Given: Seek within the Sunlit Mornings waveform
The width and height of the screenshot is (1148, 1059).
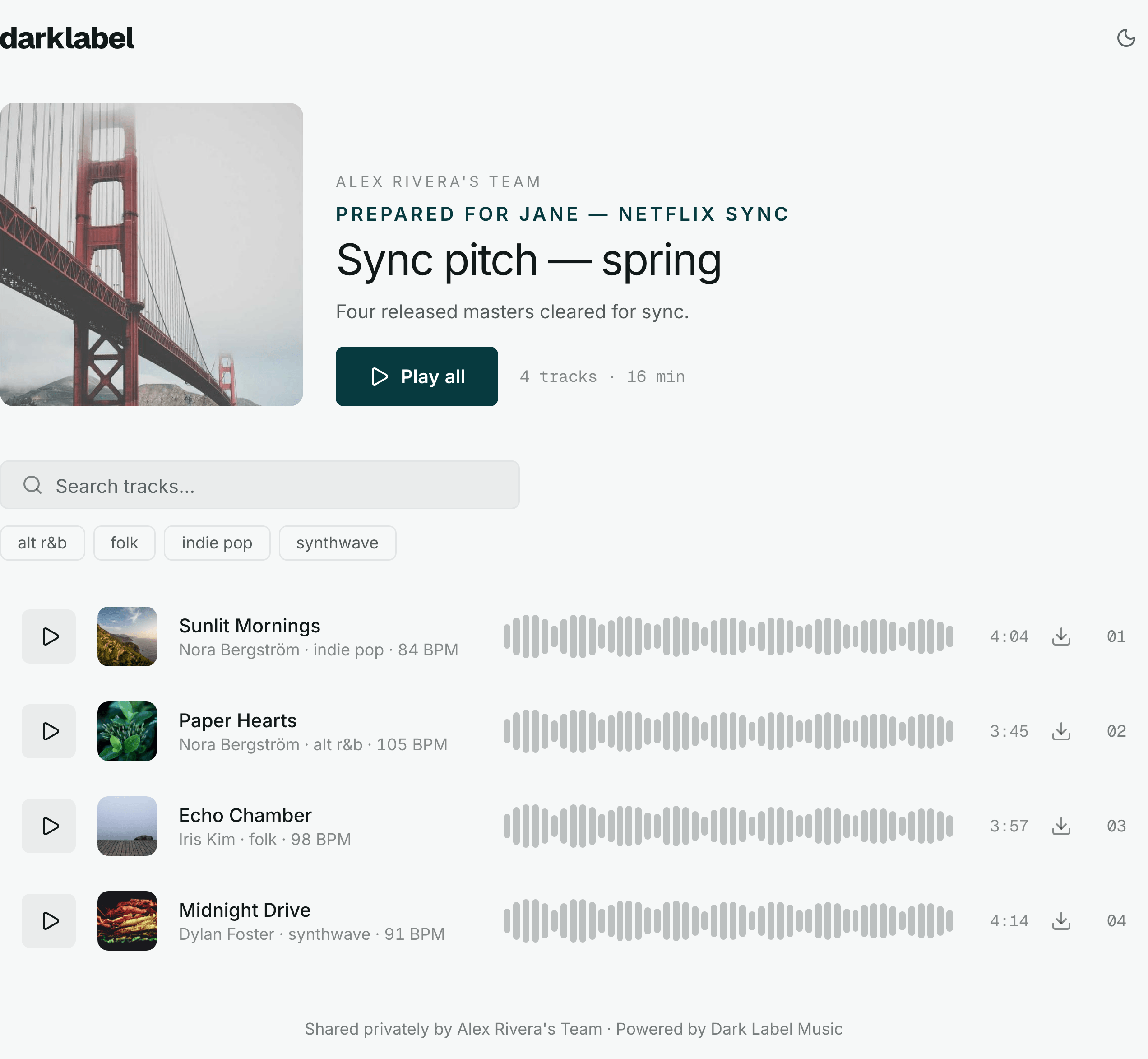Looking at the screenshot, I should click(728, 636).
